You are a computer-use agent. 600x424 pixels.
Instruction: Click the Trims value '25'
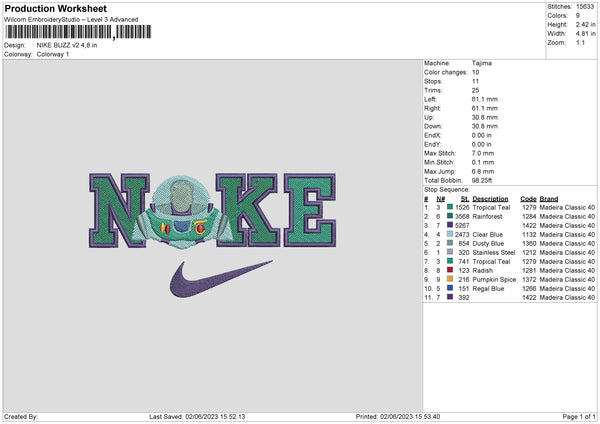pyautogui.click(x=476, y=90)
